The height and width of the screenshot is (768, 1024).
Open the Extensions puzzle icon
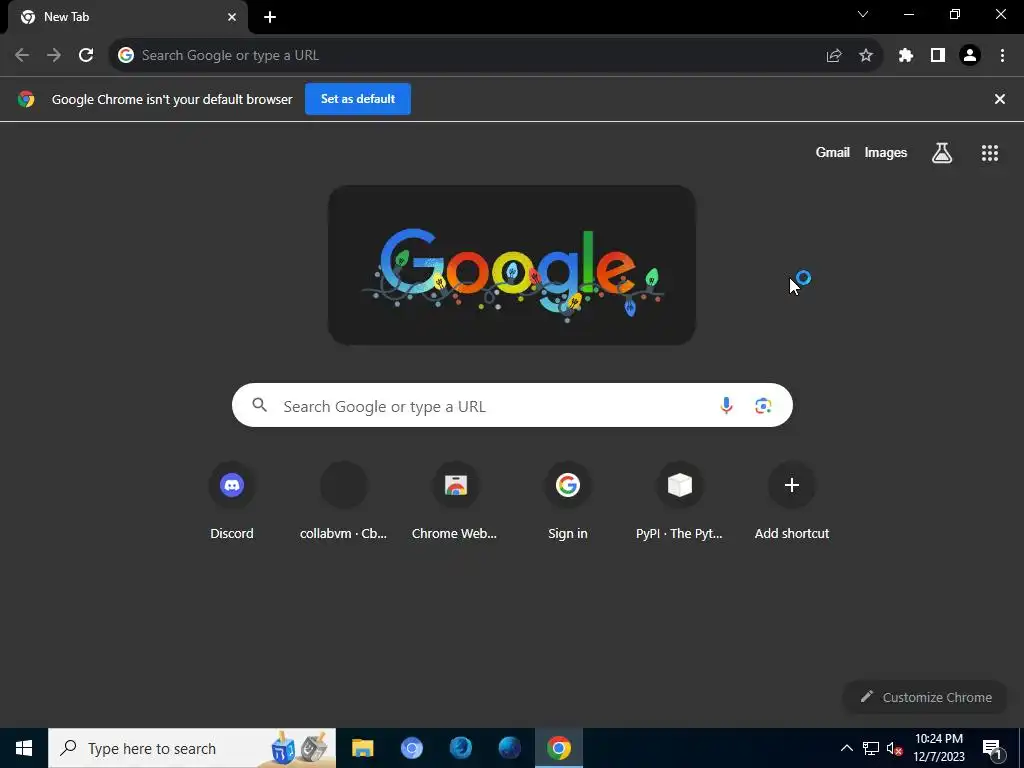(x=906, y=56)
